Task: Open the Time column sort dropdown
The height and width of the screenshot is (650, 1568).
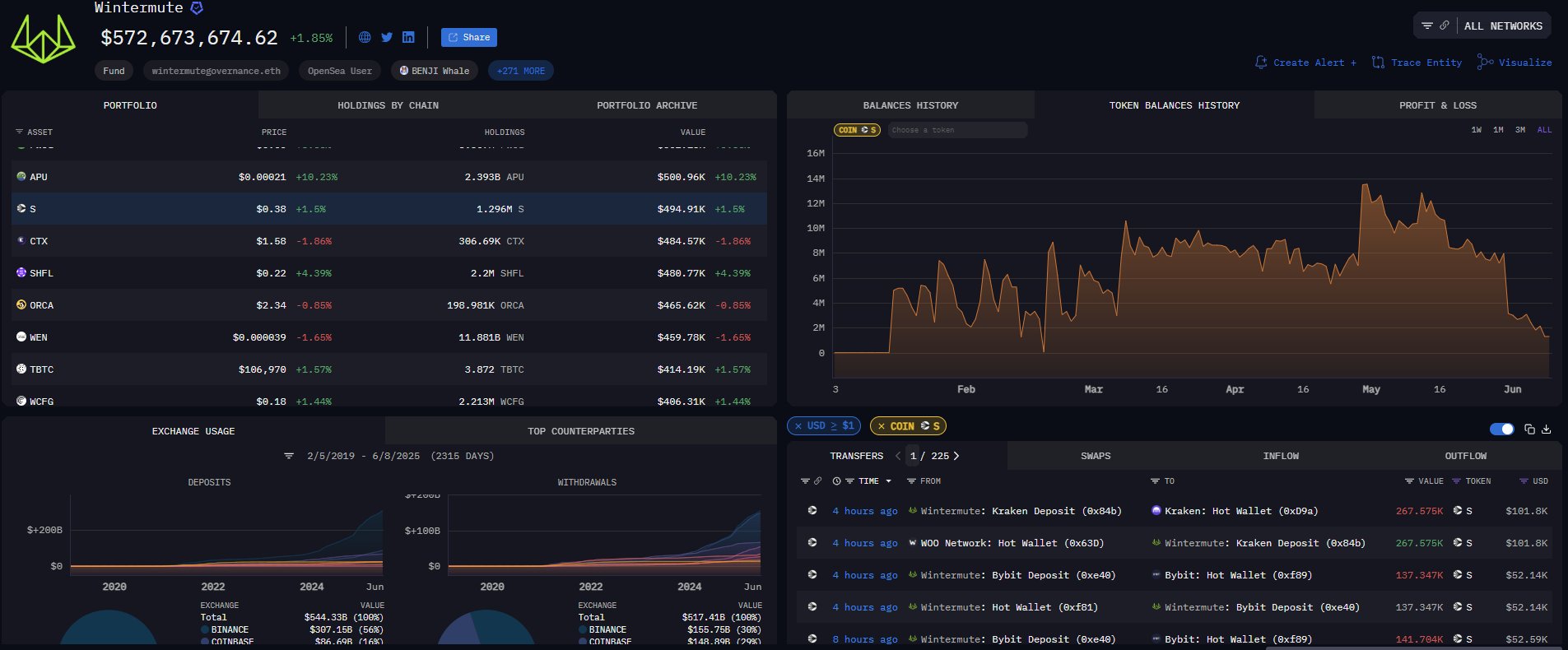Action: [888, 481]
